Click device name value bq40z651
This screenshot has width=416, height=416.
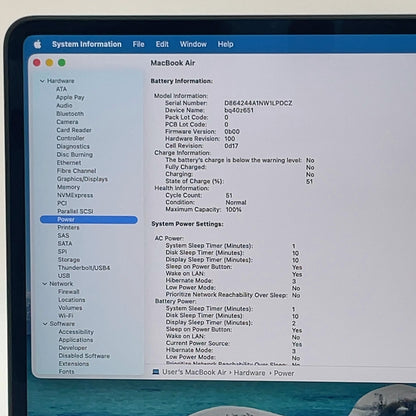(x=239, y=110)
